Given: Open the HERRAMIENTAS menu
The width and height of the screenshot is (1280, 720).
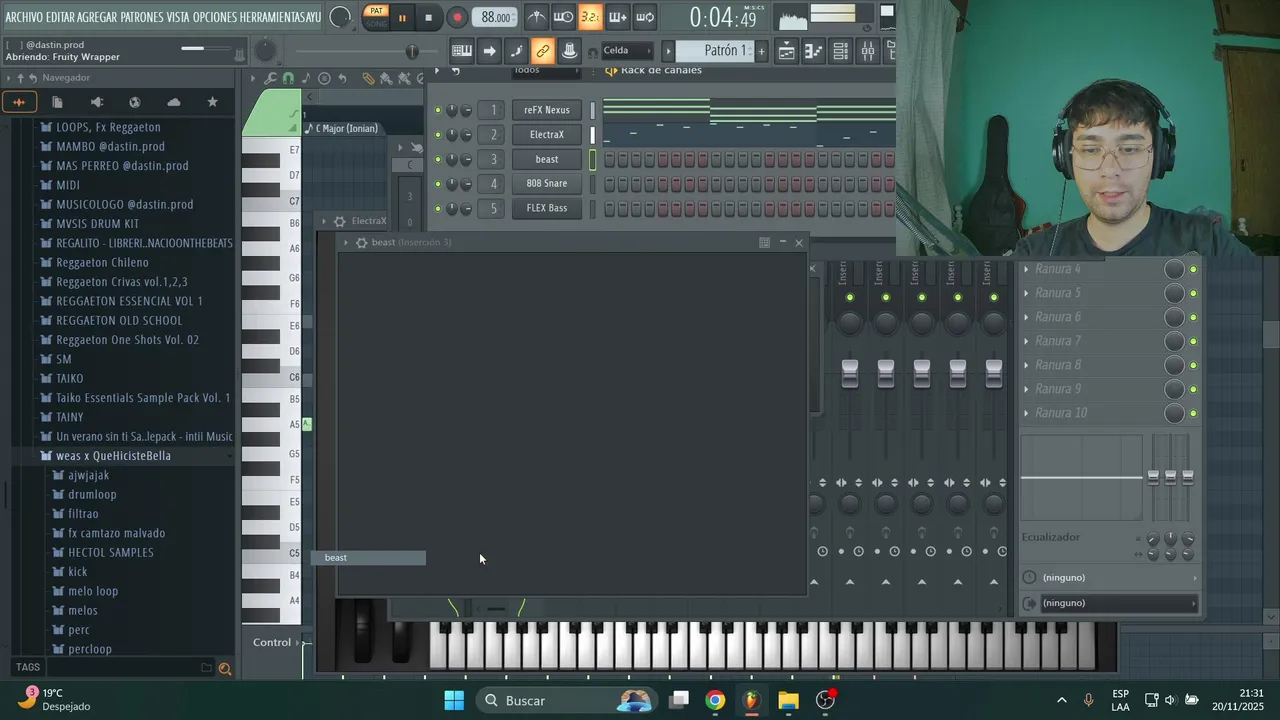Looking at the screenshot, I should 271,17.
